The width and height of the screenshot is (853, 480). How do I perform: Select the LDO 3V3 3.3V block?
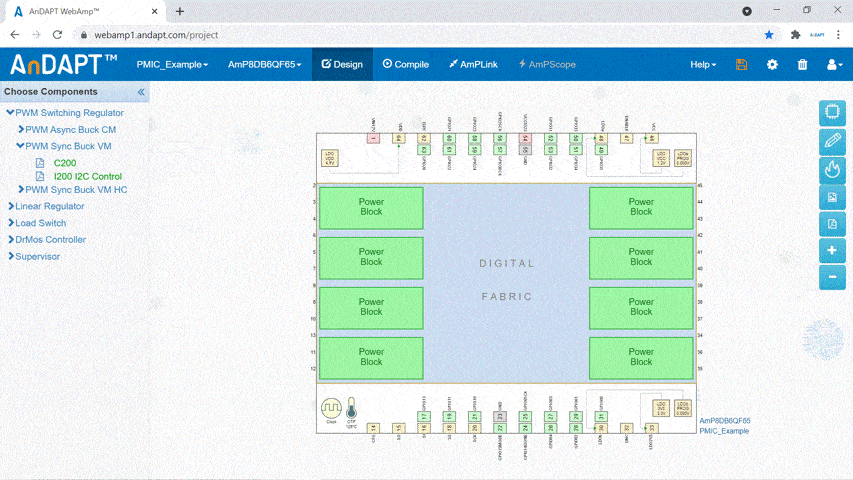click(661, 408)
